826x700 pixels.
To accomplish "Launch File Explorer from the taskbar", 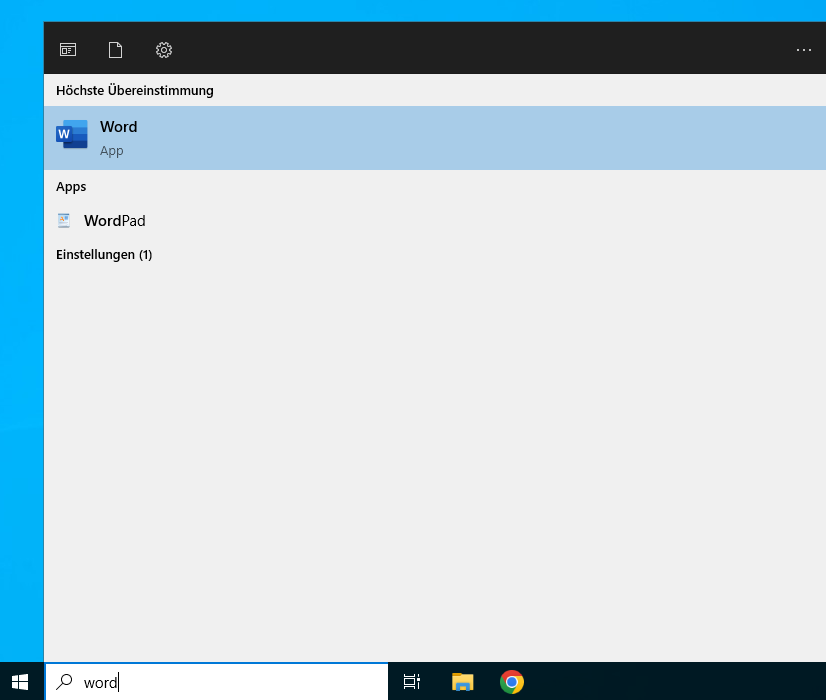I will coord(462,682).
